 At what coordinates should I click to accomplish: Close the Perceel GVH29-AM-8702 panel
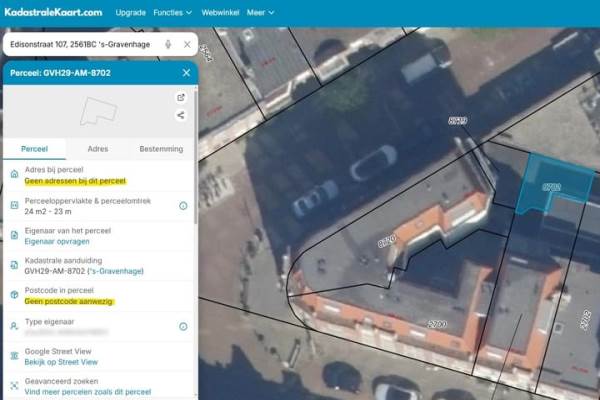[186, 73]
